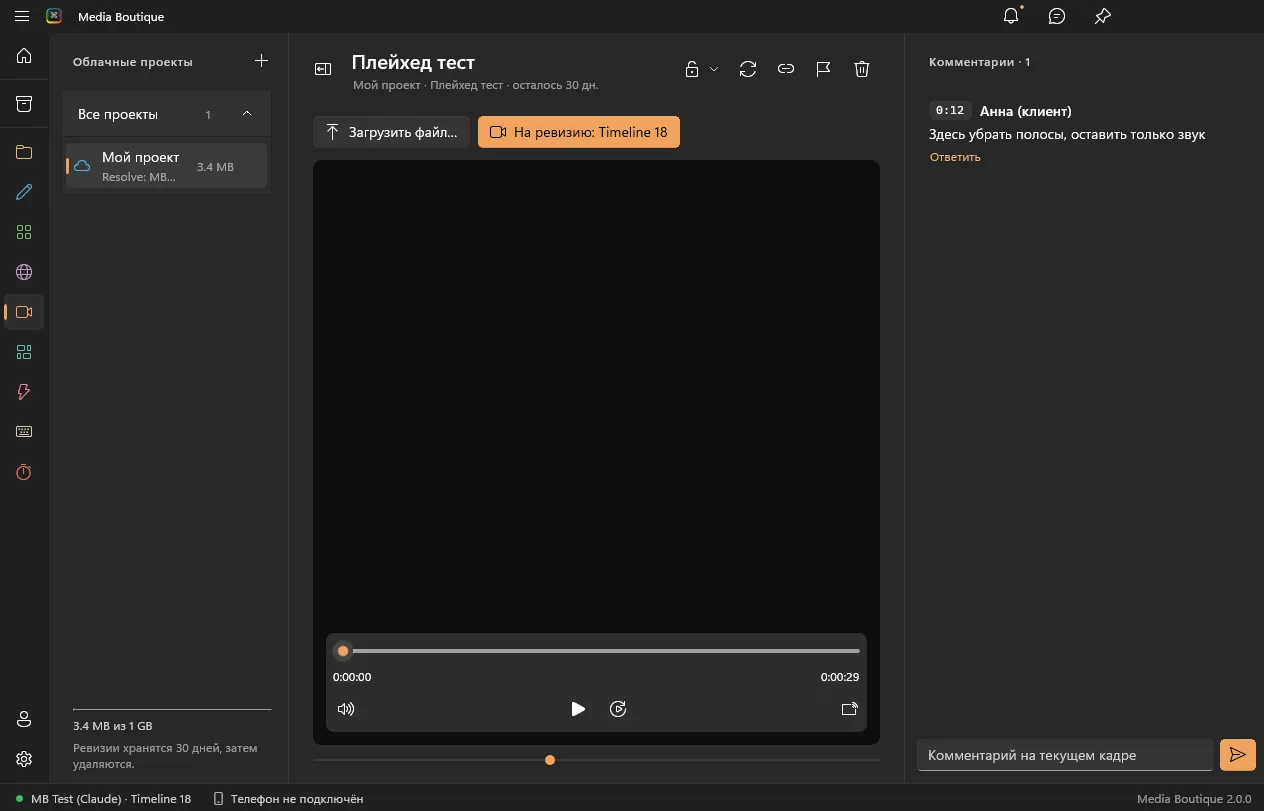
Task: Select the "Мой проект" cloud project
Action: (x=167, y=166)
